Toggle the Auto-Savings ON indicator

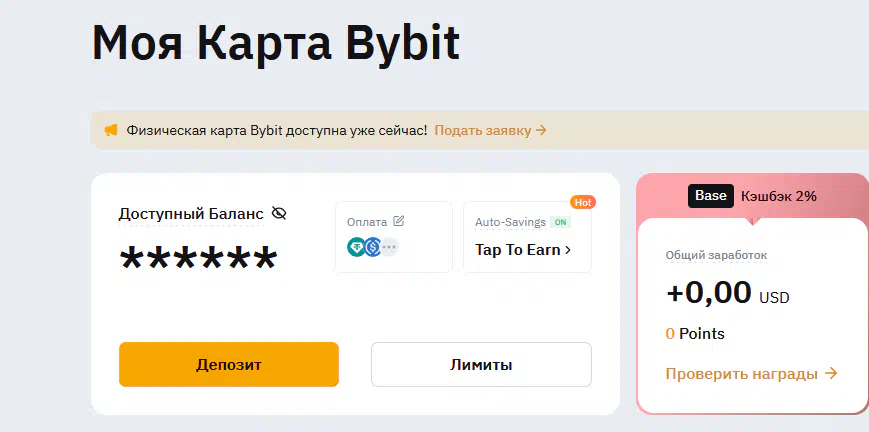point(560,222)
